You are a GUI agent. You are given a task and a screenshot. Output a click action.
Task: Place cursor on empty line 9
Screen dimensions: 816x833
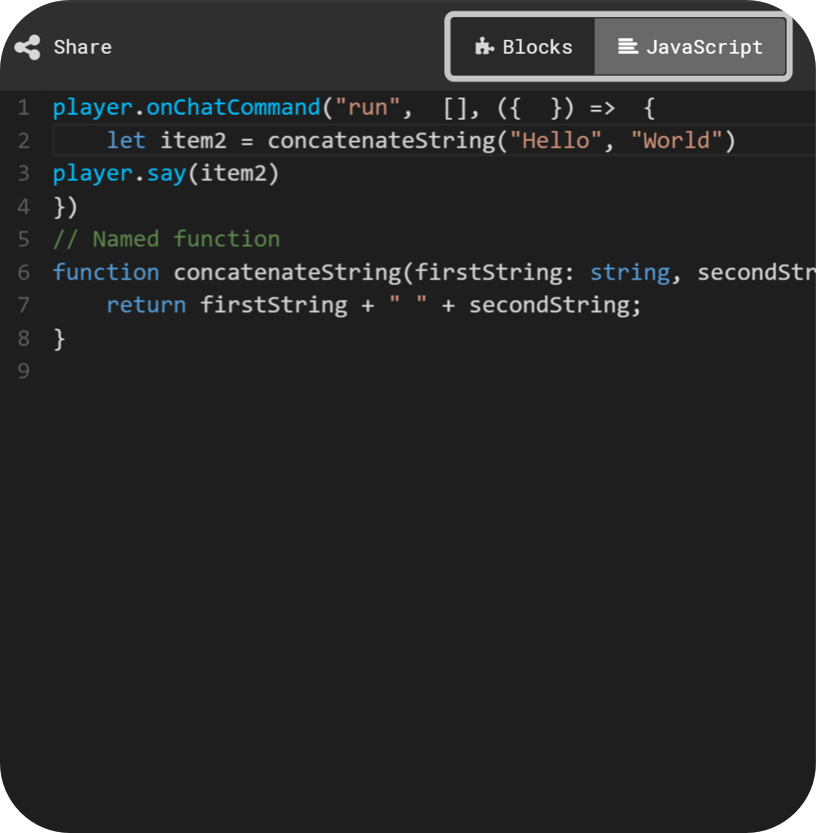coord(300,371)
